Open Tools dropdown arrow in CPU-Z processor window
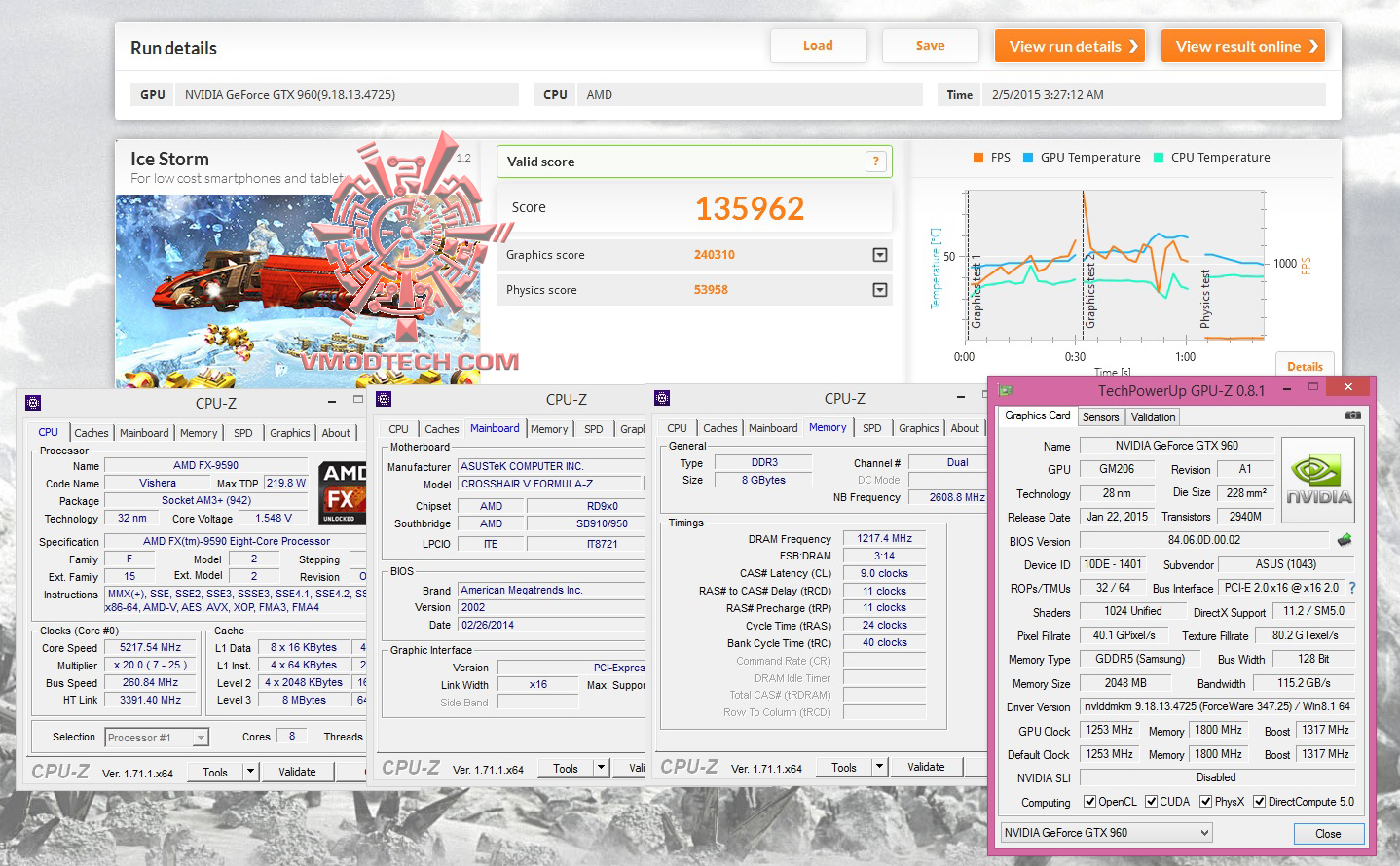 (251, 772)
